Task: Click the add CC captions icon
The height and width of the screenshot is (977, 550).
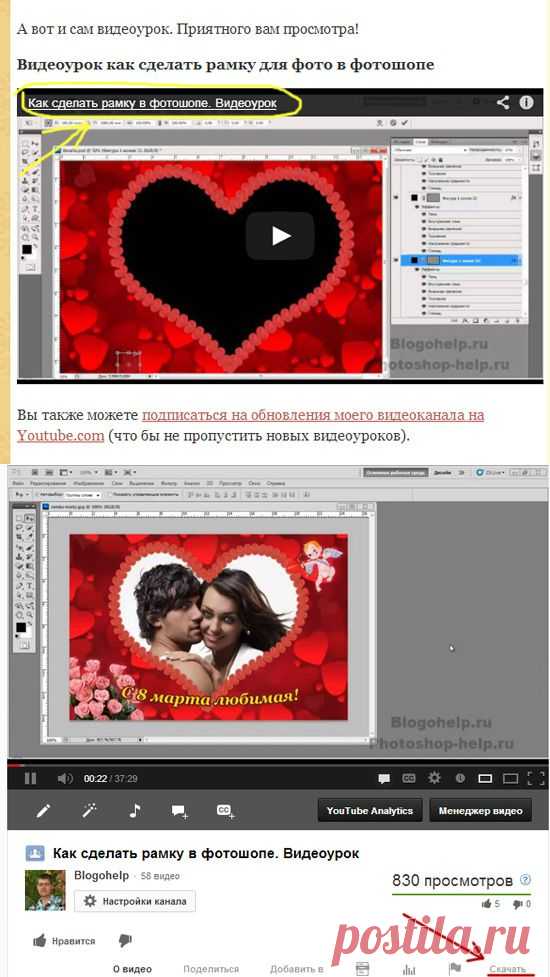Action: (x=225, y=811)
